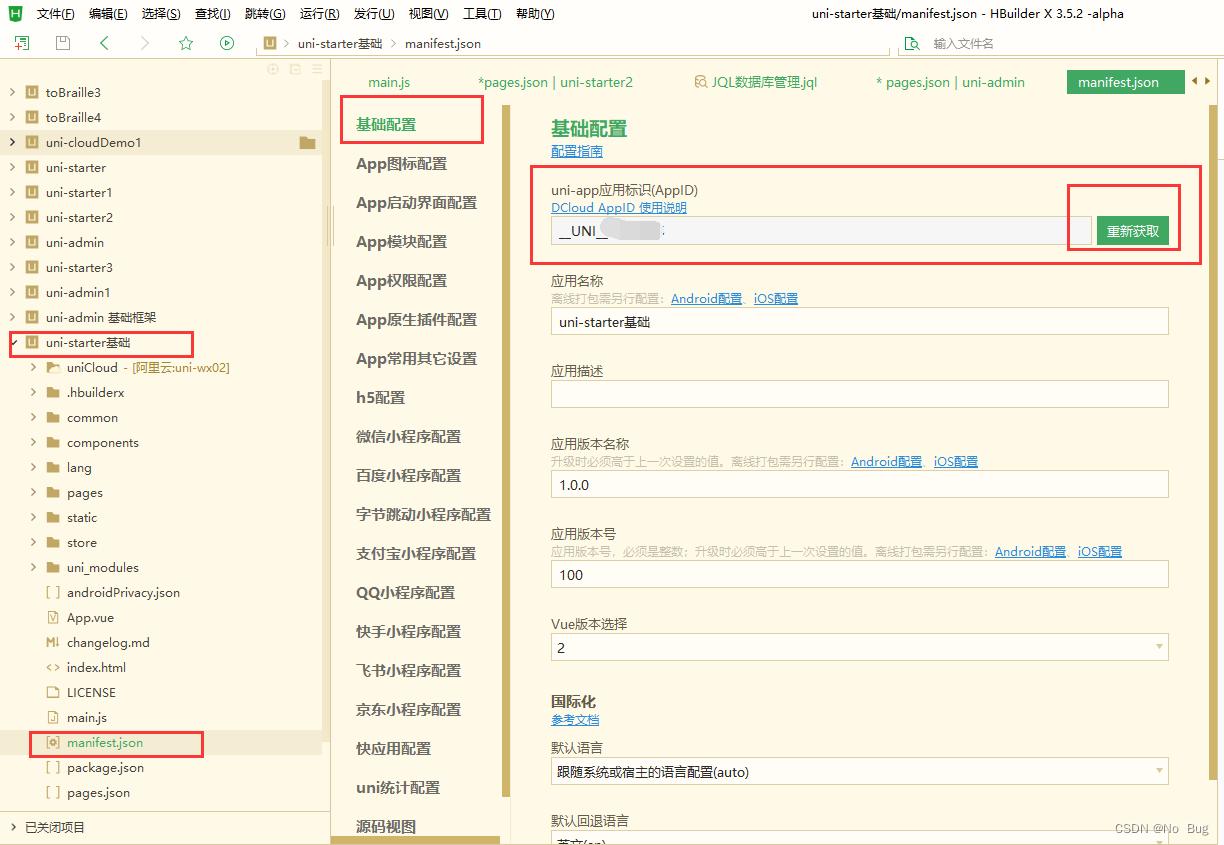Click the 应用名称 input field
Screen dimensions: 1224x845
point(860,321)
